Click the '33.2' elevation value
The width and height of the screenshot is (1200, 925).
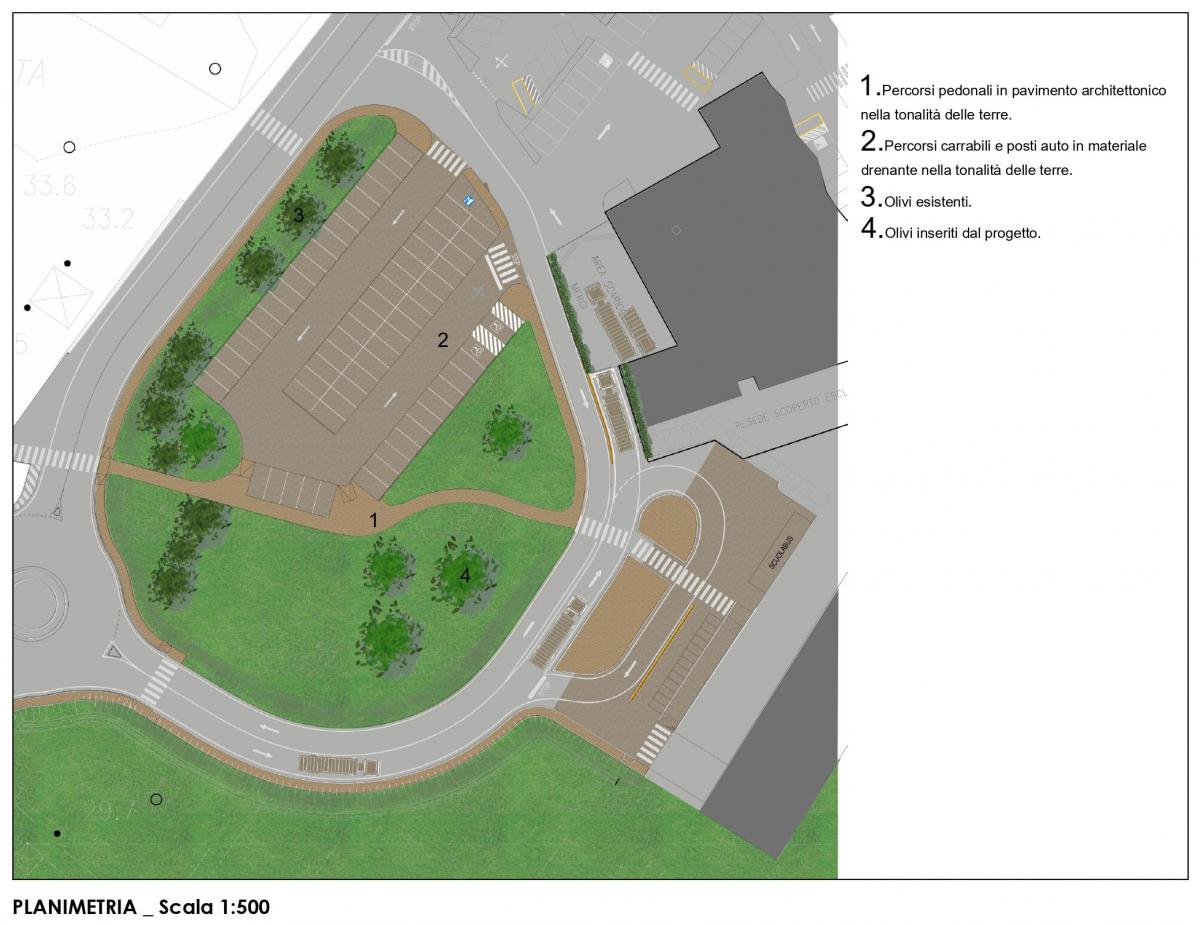click(x=108, y=218)
